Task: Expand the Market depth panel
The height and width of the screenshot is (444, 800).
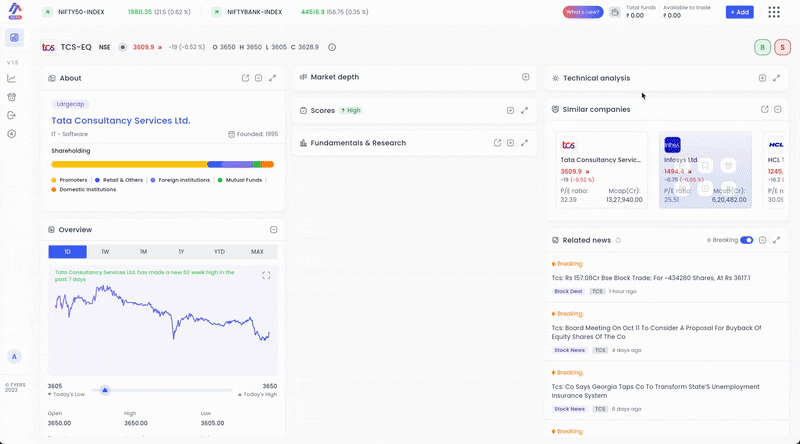Action: [x=526, y=77]
